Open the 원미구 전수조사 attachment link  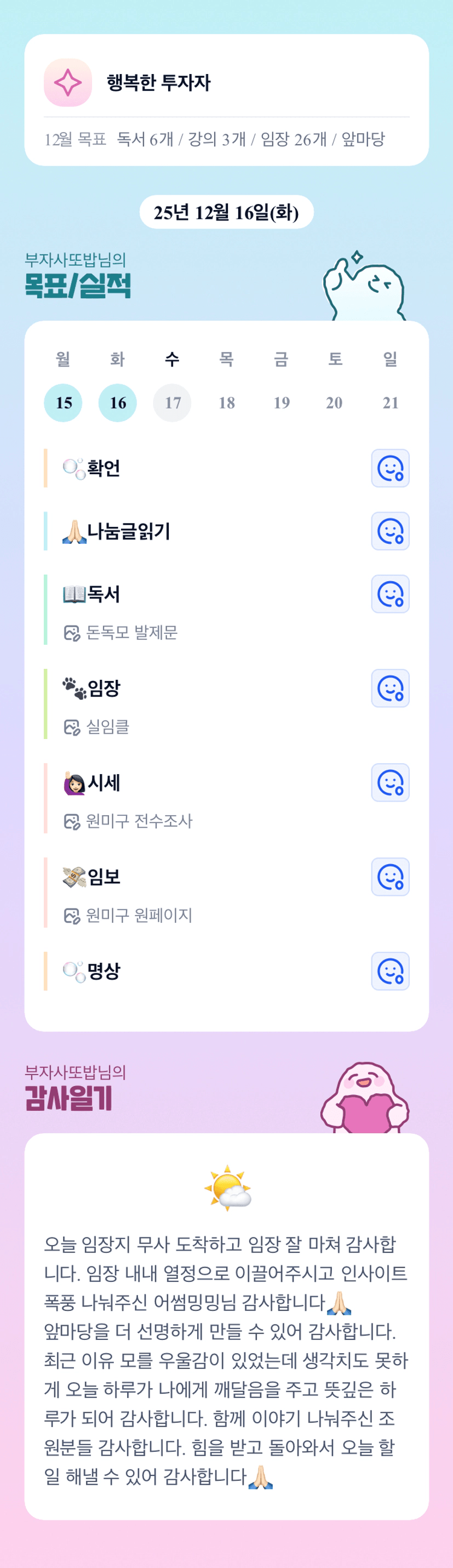(139, 821)
